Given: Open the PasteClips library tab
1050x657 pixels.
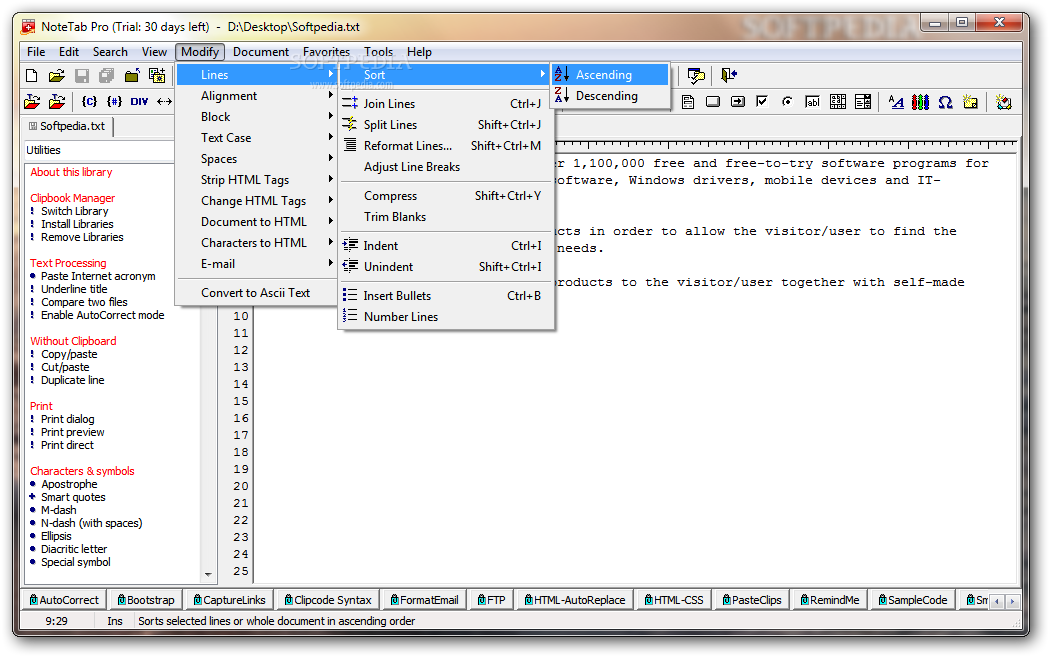Looking at the screenshot, I should point(752,600).
